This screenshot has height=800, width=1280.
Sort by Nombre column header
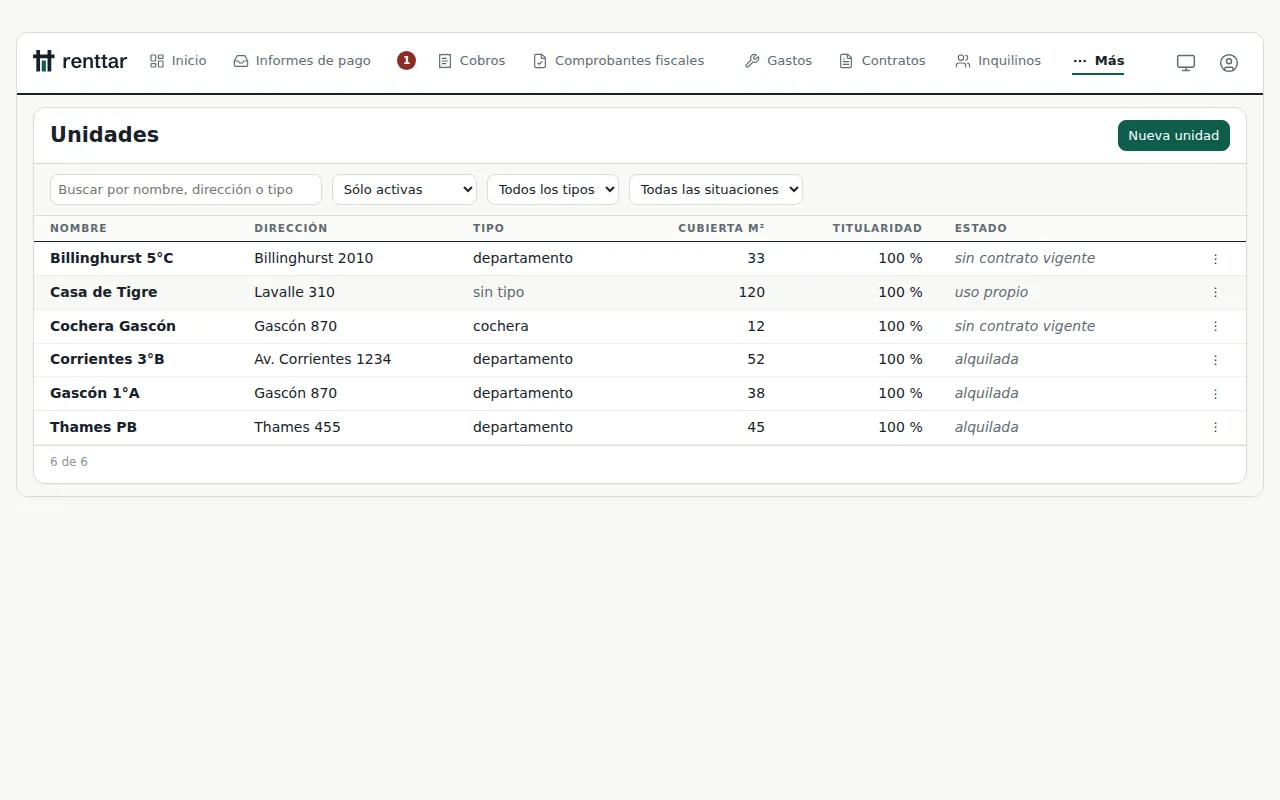[78, 229]
